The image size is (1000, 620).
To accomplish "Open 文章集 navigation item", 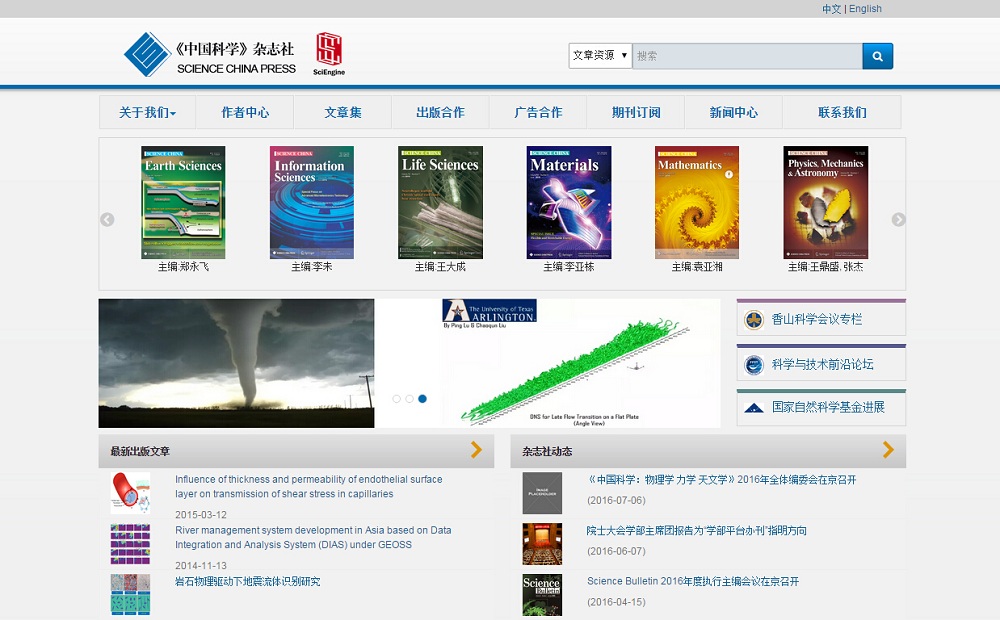I will 342,112.
